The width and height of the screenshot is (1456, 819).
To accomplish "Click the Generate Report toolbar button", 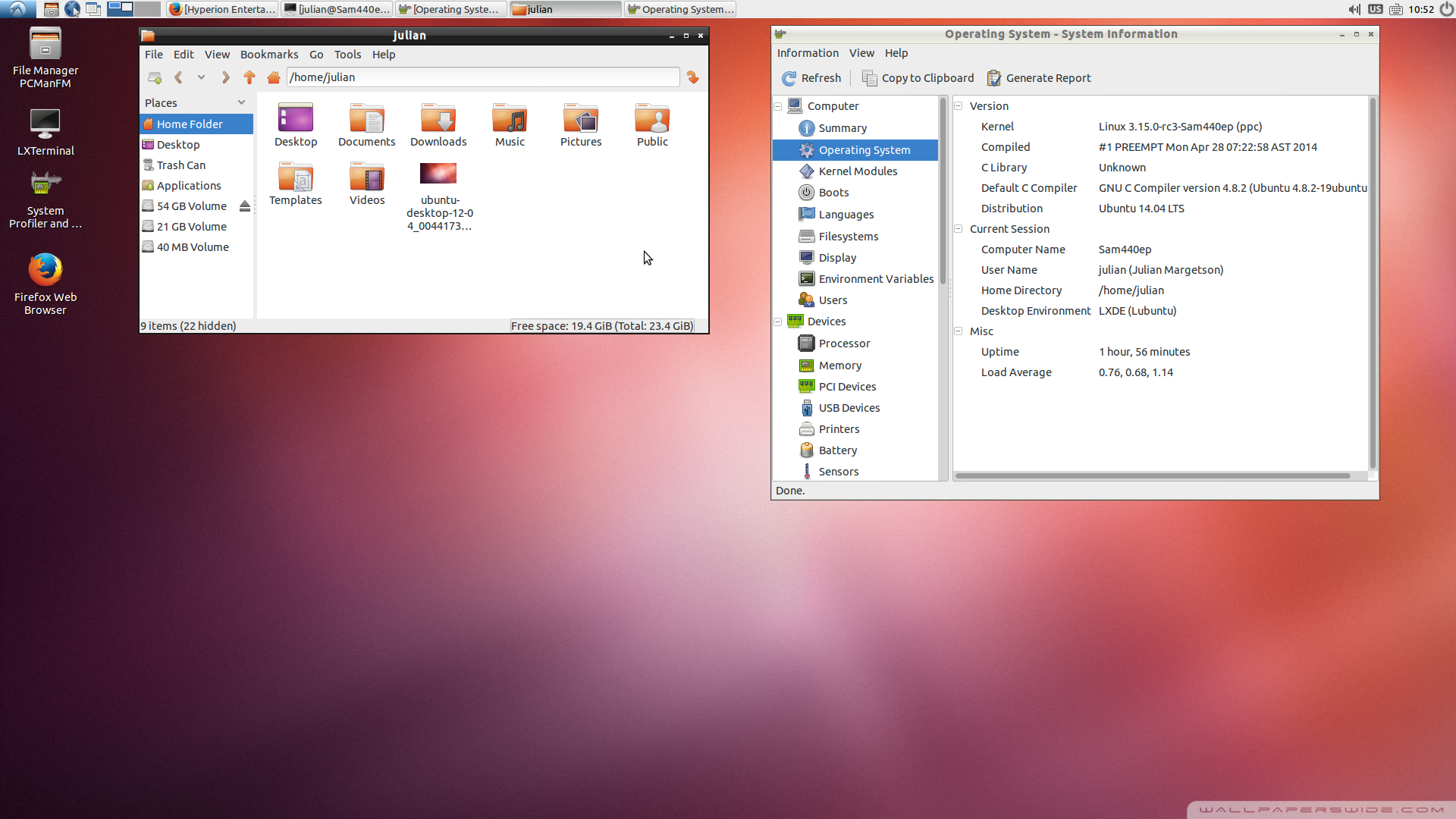I will (x=1039, y=78).
